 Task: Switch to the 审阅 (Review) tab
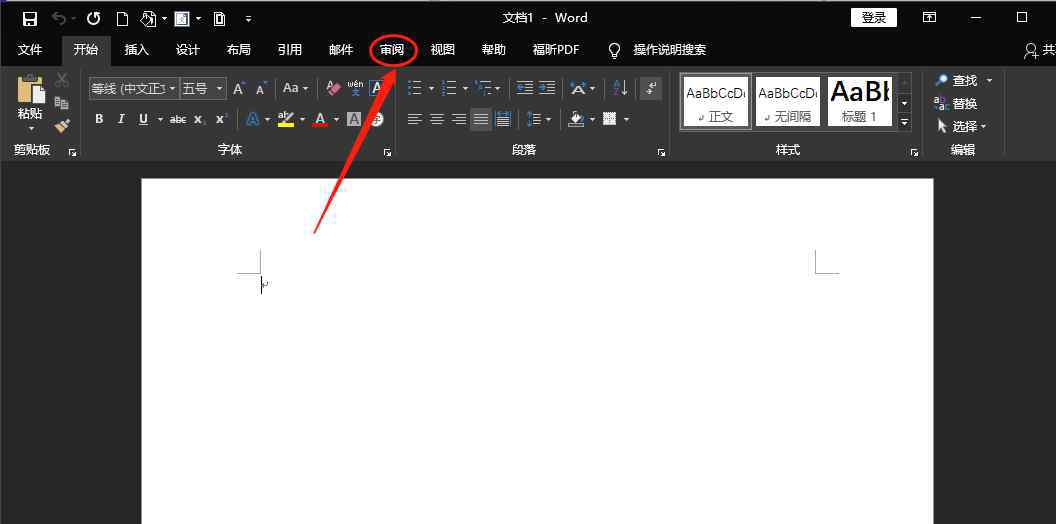point(392,50)
